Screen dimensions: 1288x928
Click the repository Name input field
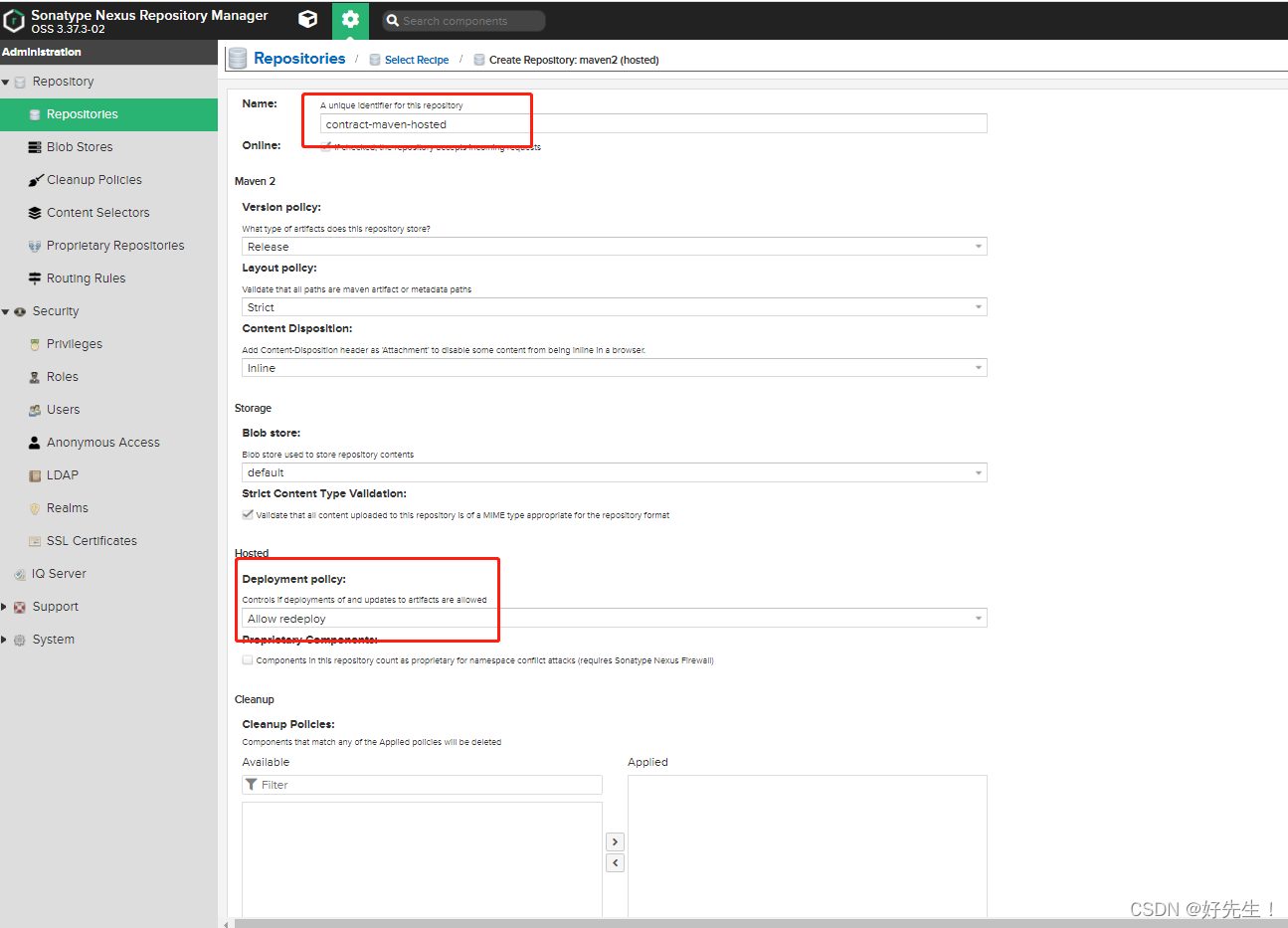pyautogui.click(x=653, y=124)
